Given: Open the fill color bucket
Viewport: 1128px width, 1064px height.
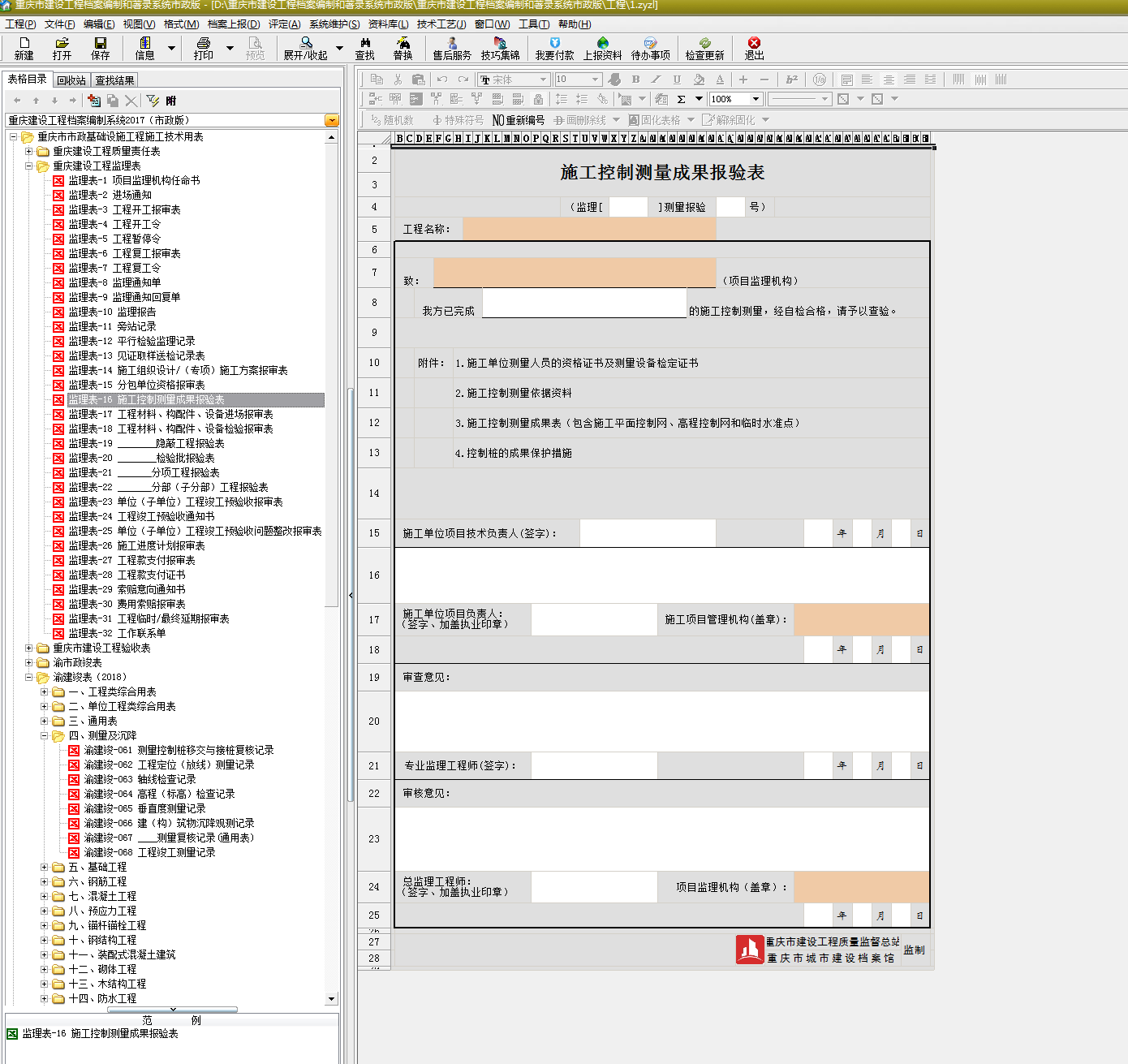Looking at the screenshot, I should coord(699,80).
